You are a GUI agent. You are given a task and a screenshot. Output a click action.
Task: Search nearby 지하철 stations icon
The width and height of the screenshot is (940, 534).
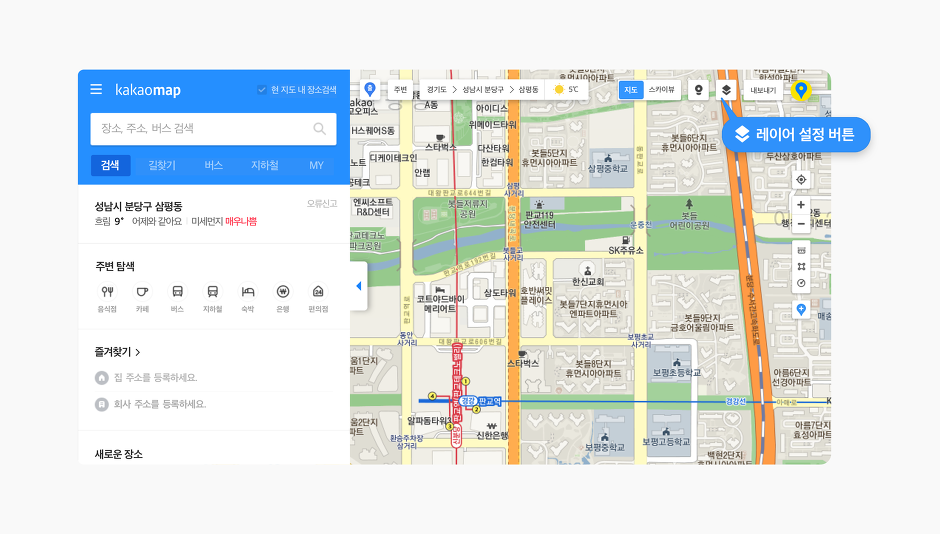pyautogui.click(x=212, y=292)
